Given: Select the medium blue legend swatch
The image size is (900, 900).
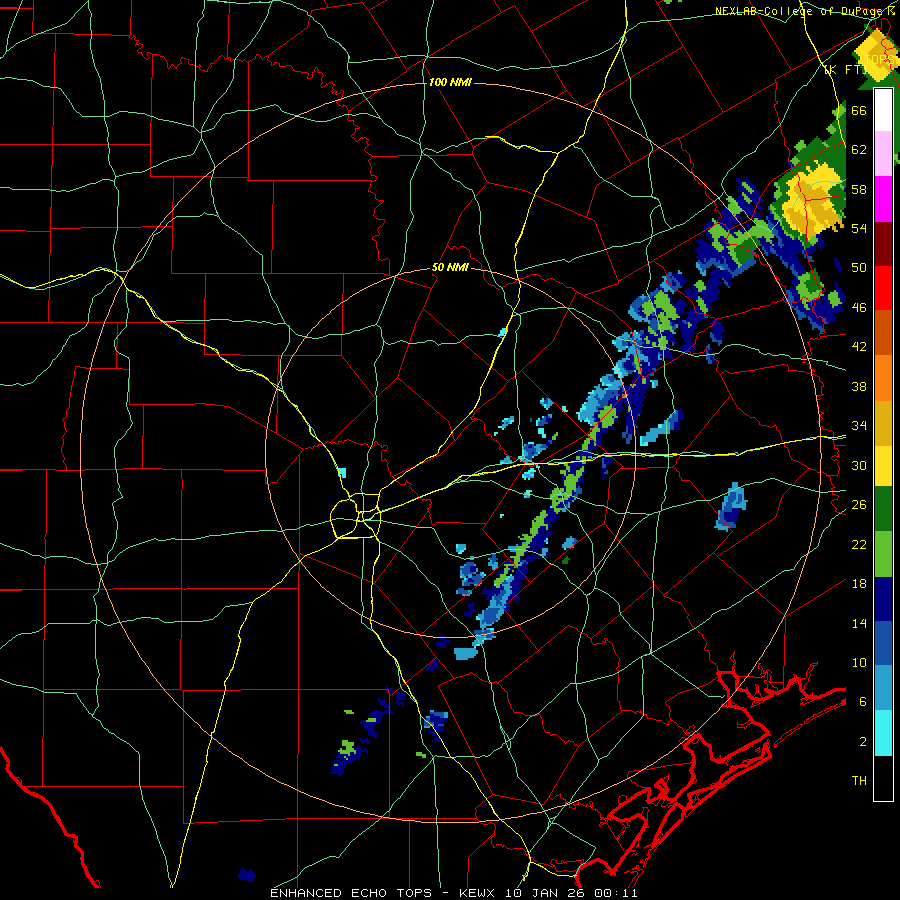Looking at the screenshot, I should (x=883, y=643).
